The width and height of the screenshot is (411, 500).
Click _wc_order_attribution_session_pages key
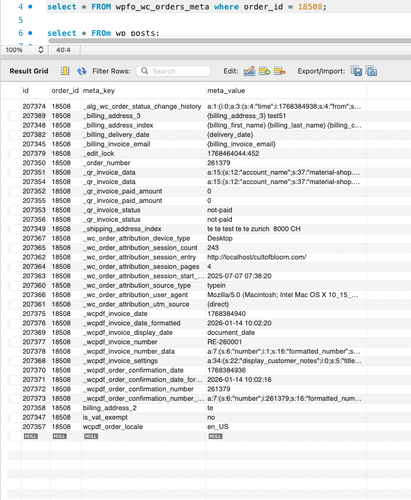pyautogui.click(x=143, y=266)
